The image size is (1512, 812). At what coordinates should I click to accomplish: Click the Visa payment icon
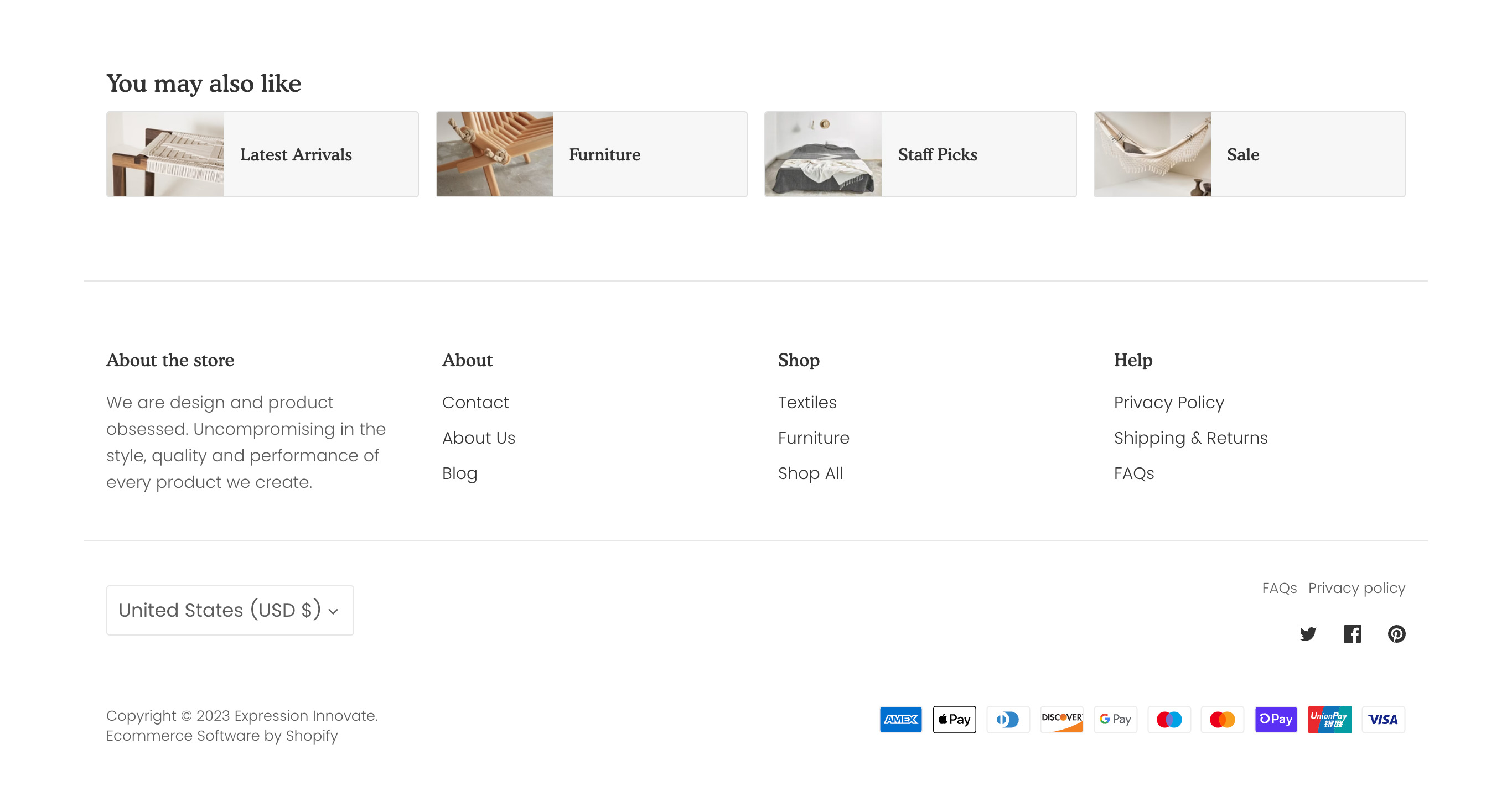tap(1383, 719)
